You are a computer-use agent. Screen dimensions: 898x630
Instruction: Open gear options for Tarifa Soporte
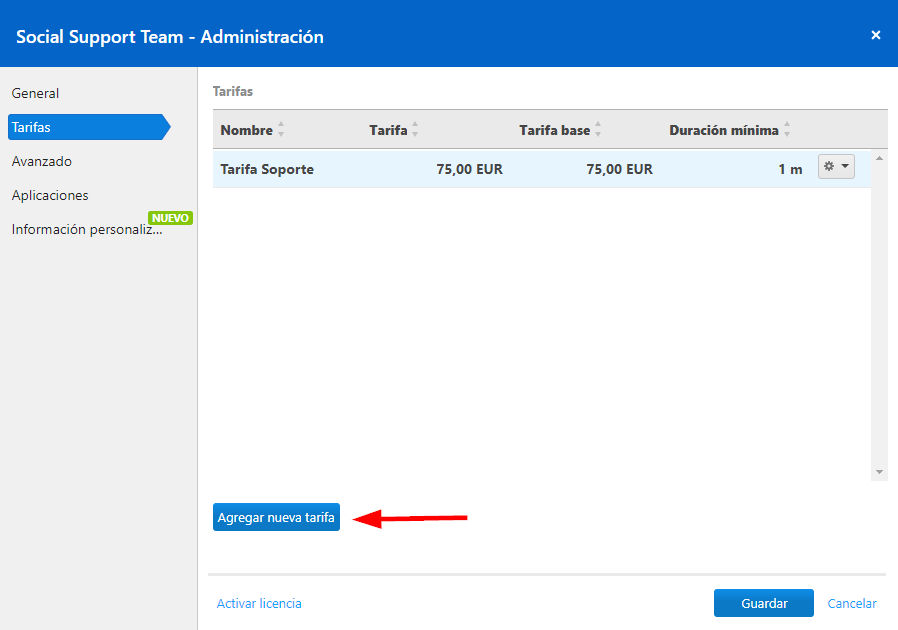(836, 167)
